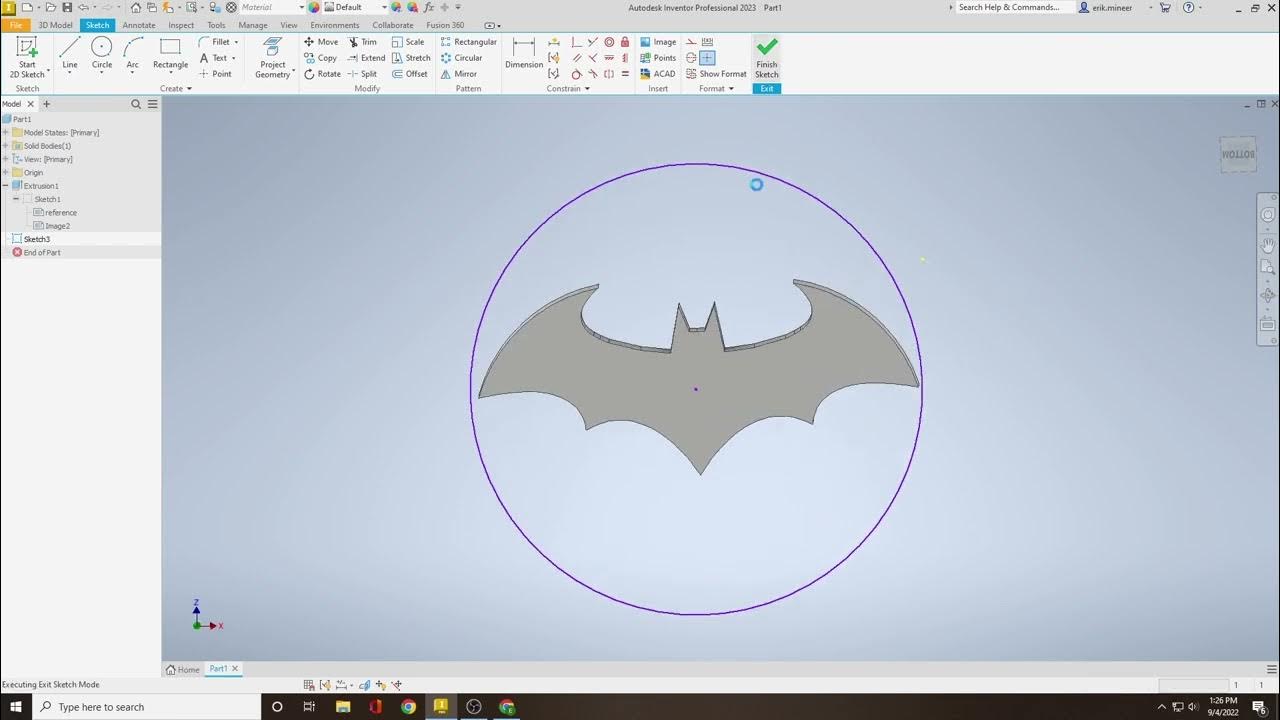Insert an ACAD file
The height and width of the screenshot is (720, 1280).
pyautogui.click(x=658, y=74)
